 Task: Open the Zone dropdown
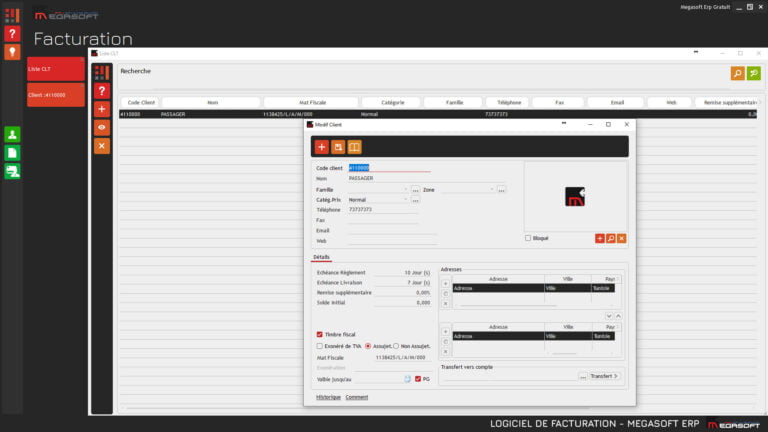(492, 190)
